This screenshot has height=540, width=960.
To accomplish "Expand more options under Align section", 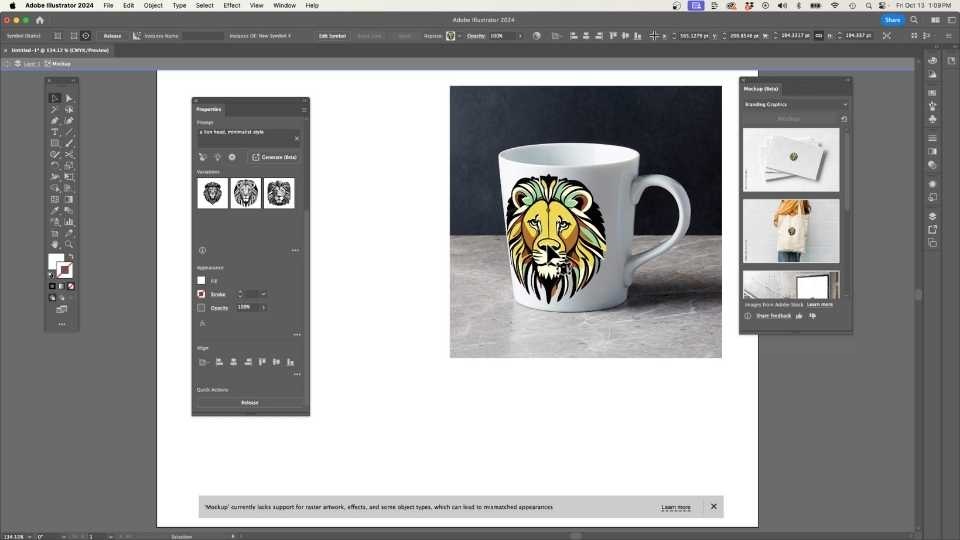I will tap(296, 374).
